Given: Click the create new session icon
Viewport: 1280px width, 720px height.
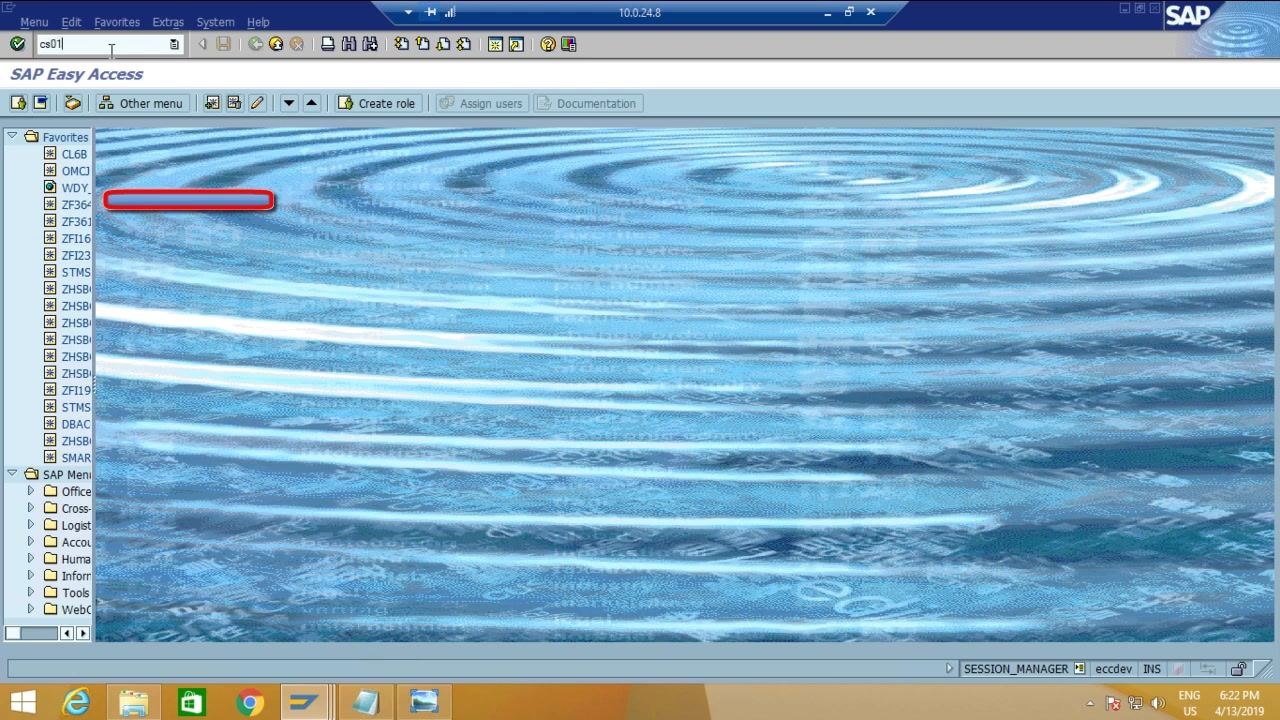Looking at the screenshot, I should (495, 44).
